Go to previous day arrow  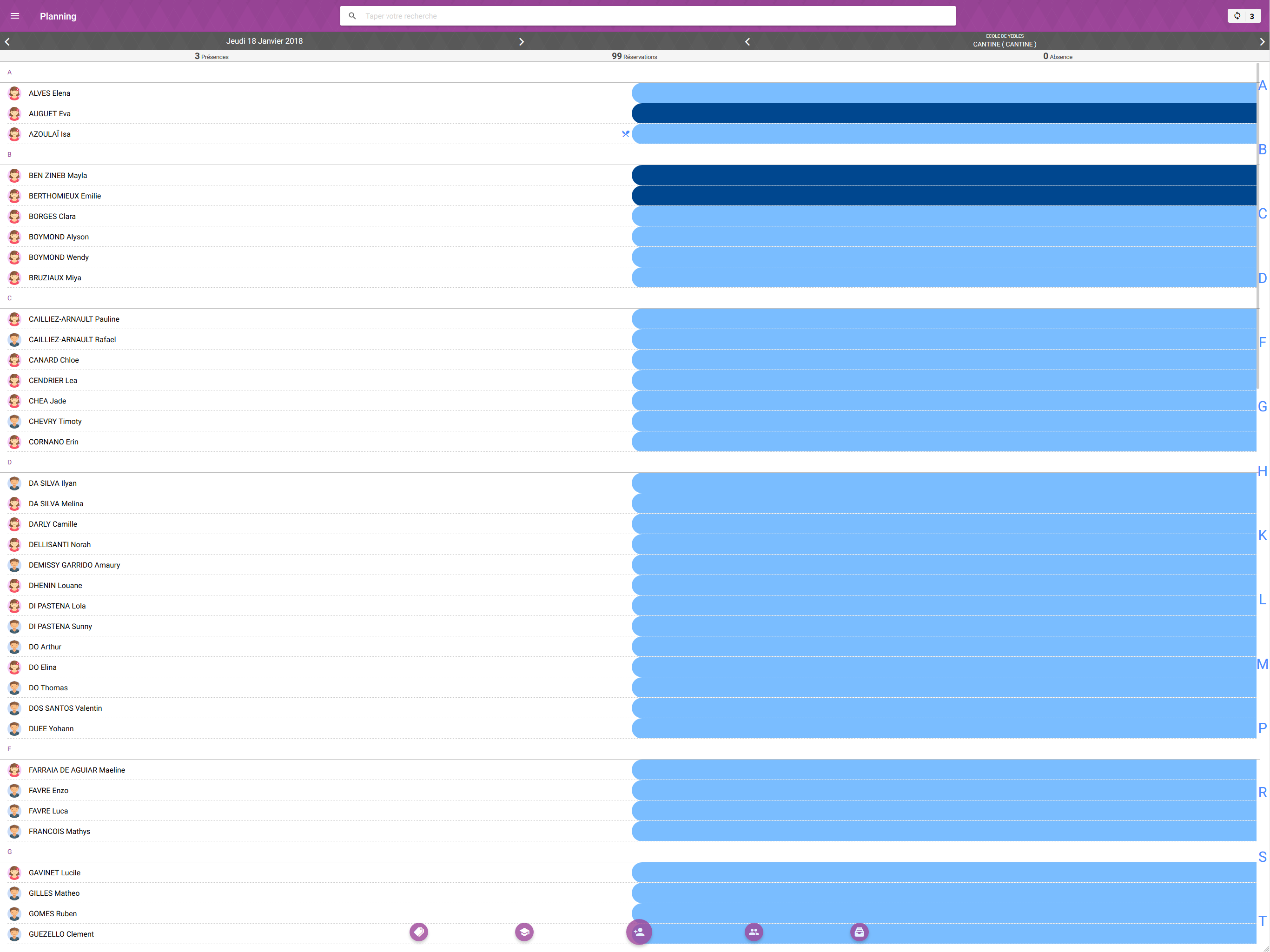point(7,41)
